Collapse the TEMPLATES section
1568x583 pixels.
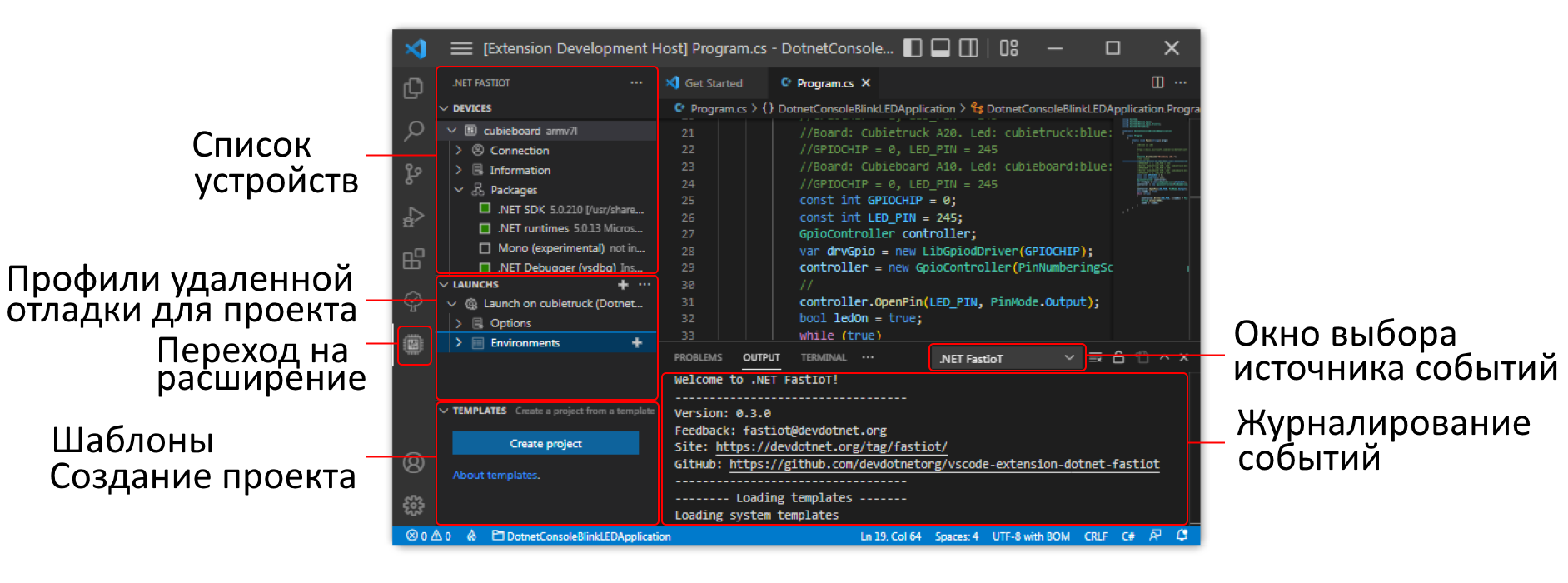pos(444,411)
